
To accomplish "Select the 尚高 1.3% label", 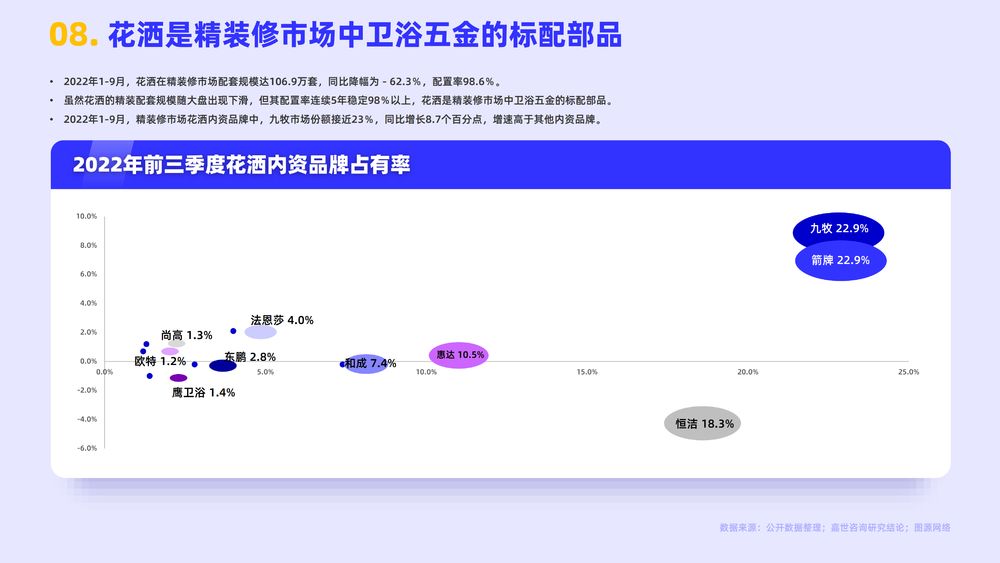I will 186,335.
